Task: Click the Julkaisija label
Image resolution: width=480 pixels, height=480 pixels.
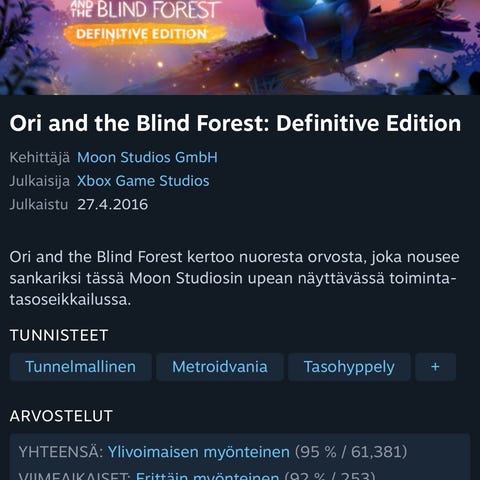Action: coord(40,181)
